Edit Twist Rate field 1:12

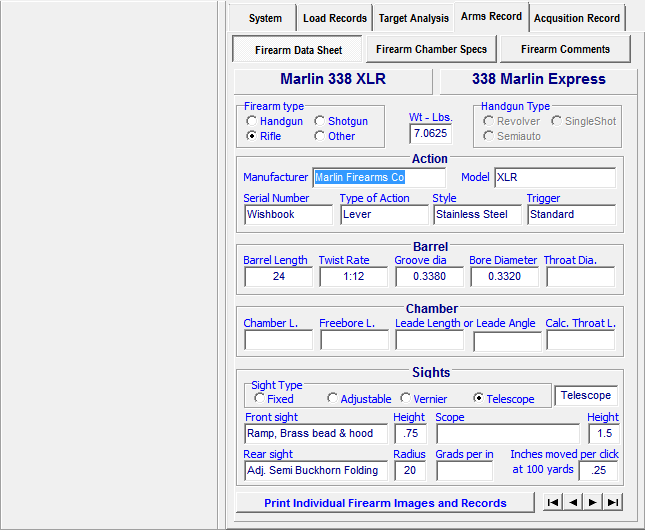pos(354,276)
